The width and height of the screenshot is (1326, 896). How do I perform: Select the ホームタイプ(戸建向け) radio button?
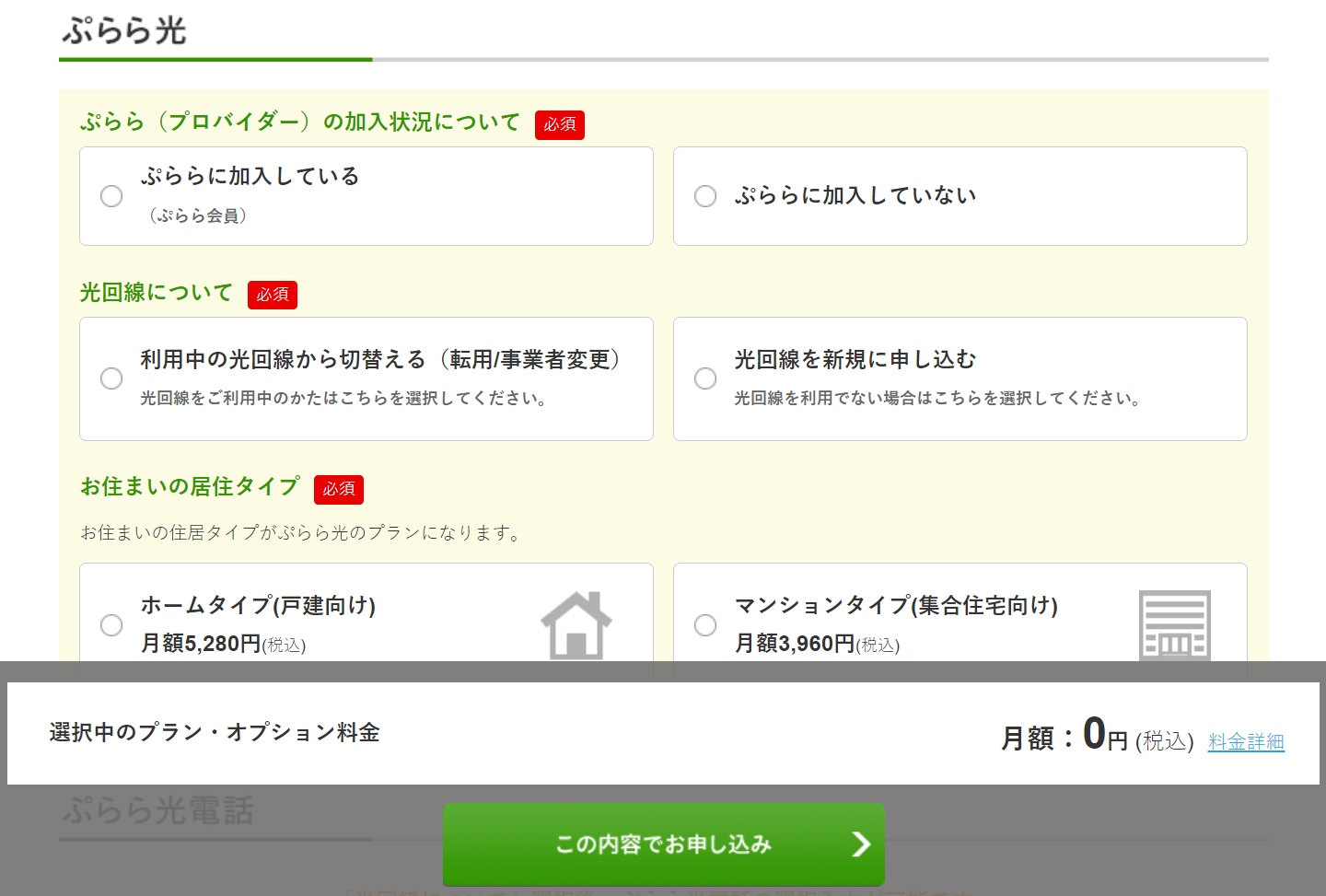(x=111, y=625)
